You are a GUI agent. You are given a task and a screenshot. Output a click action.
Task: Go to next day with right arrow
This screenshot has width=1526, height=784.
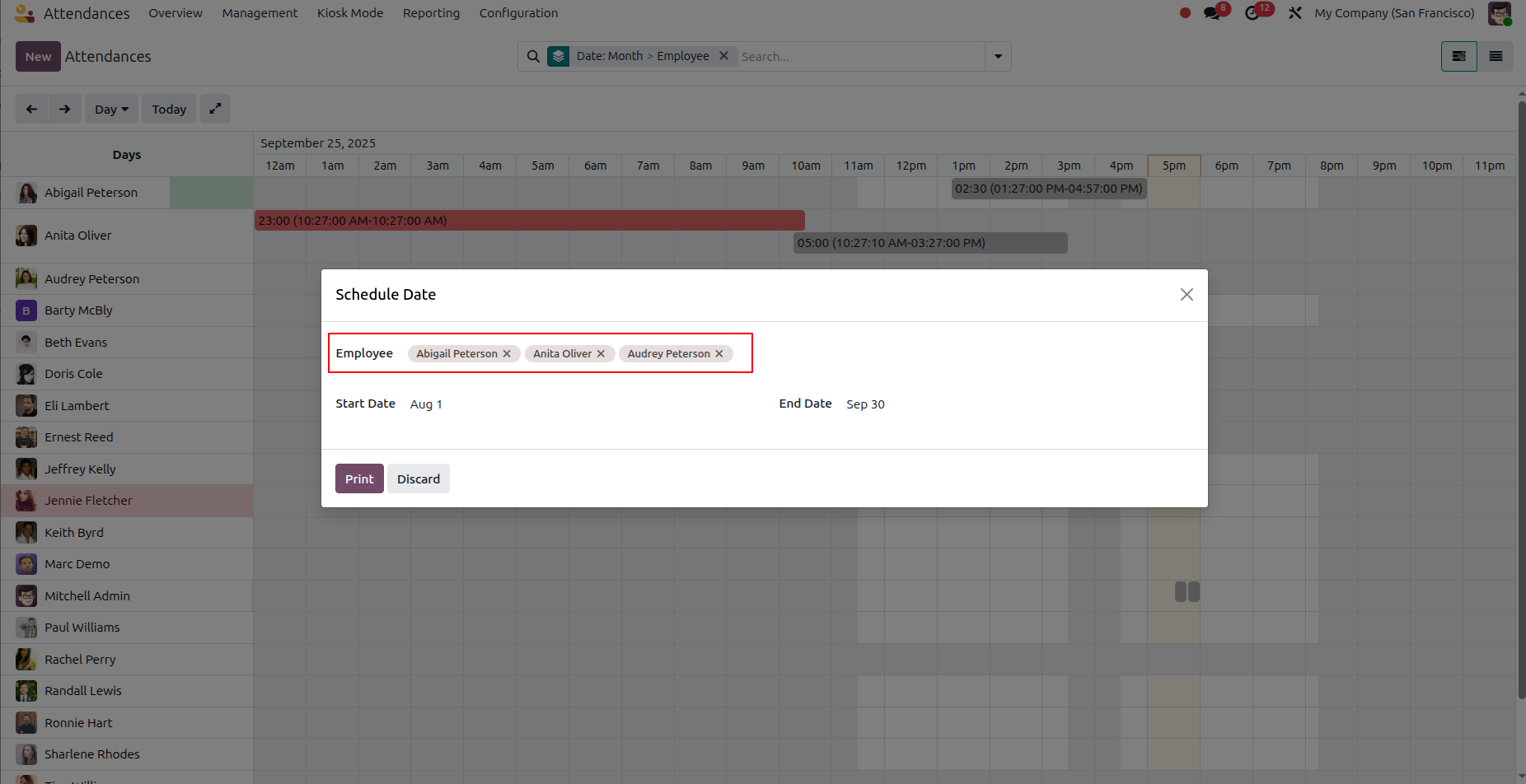point(64,109)
